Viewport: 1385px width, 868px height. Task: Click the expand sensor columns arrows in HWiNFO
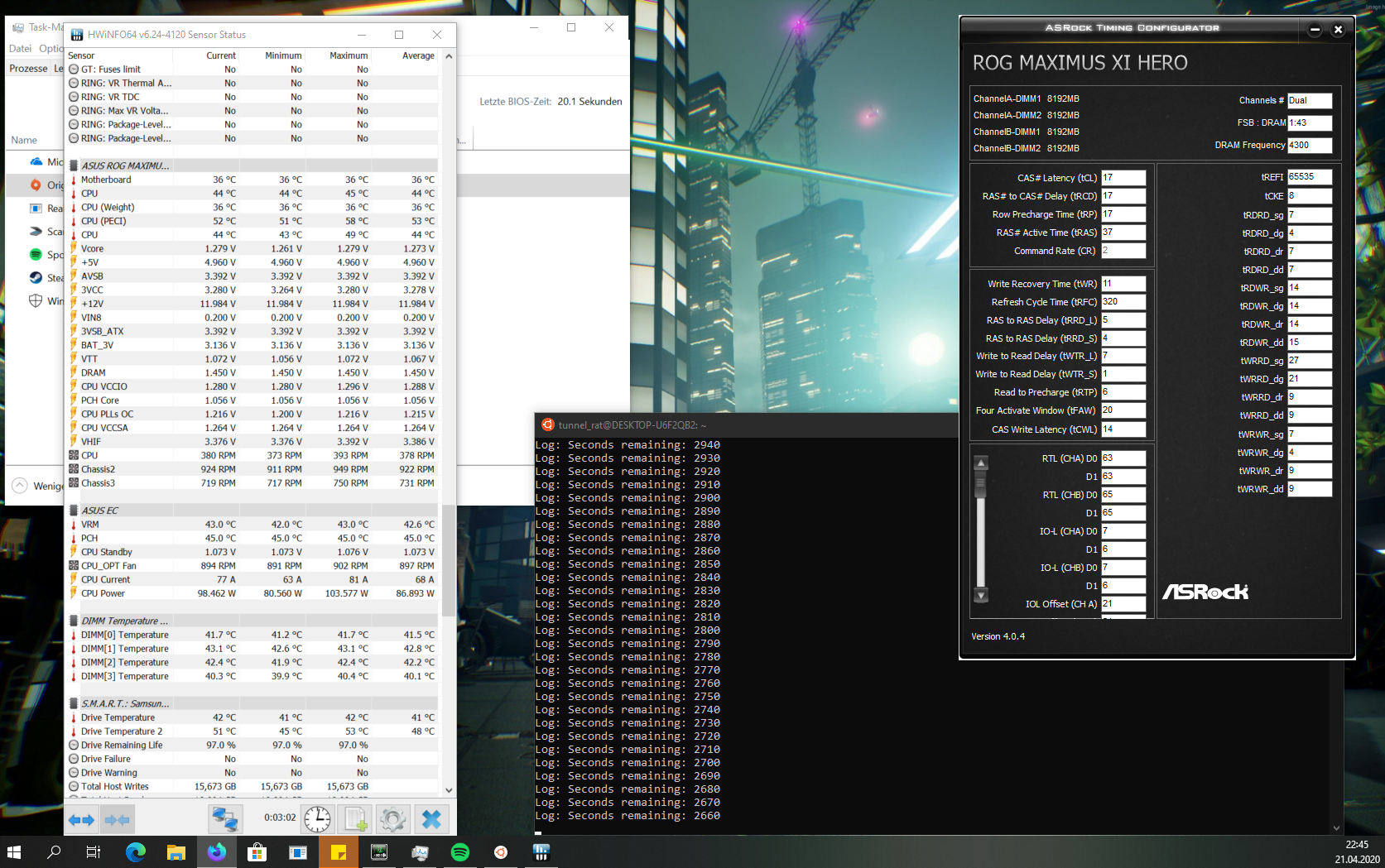click(81, 819)
